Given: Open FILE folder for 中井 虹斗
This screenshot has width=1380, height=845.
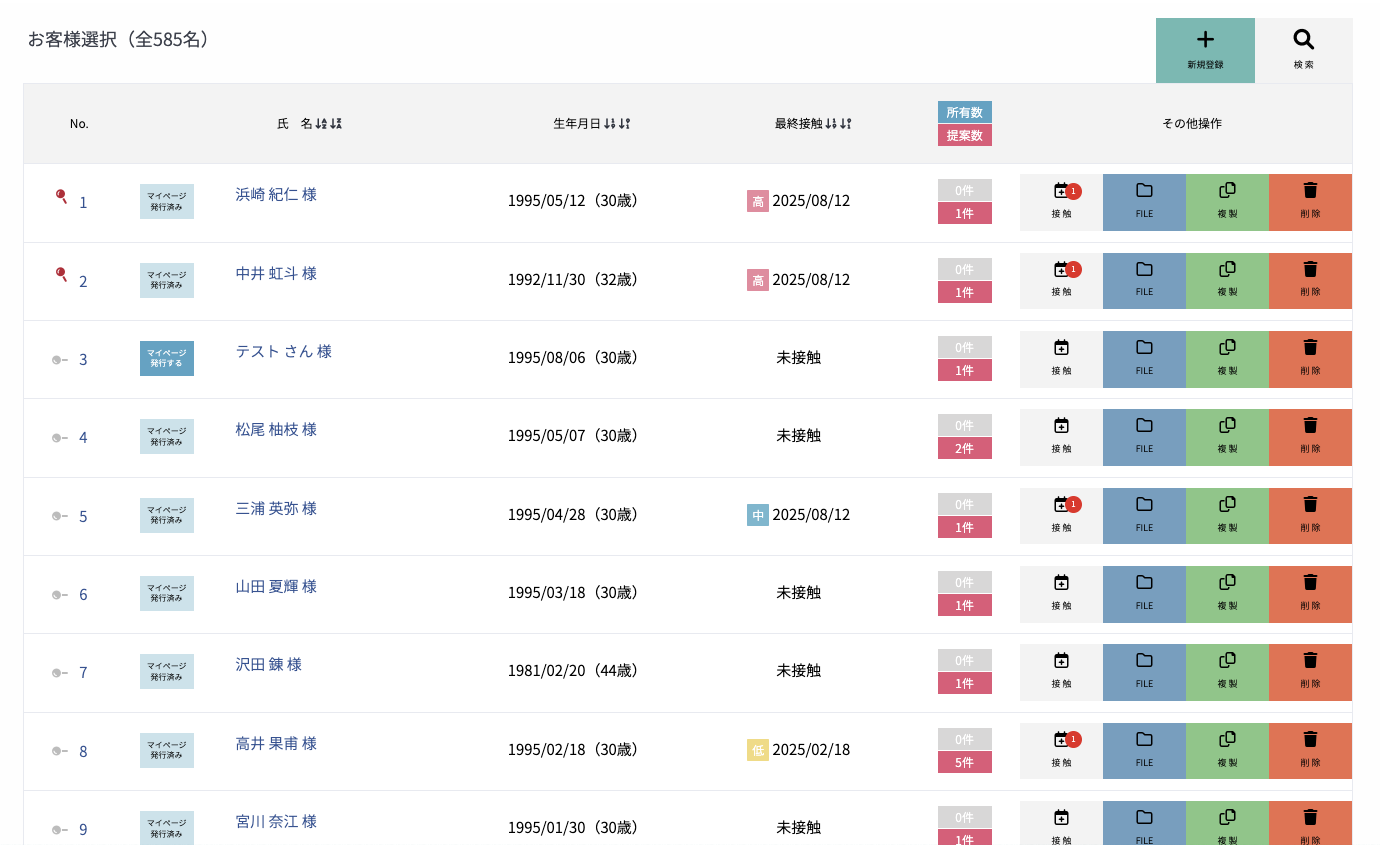Looking at the screenshot, I should pos(1144,281).
